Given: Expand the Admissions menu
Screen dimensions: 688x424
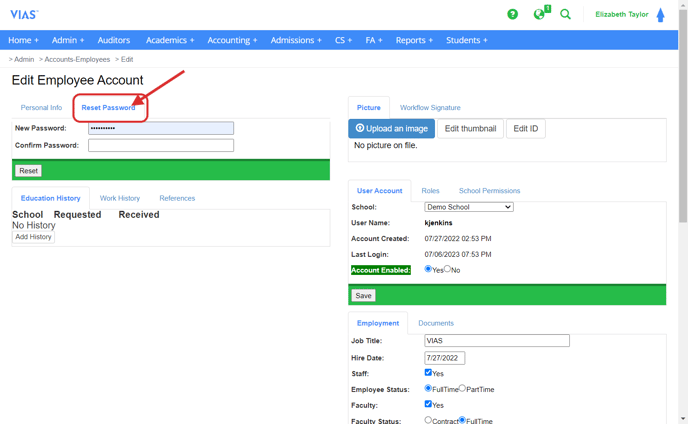Looking at the screenshot, I should click(x=296, y=40).
